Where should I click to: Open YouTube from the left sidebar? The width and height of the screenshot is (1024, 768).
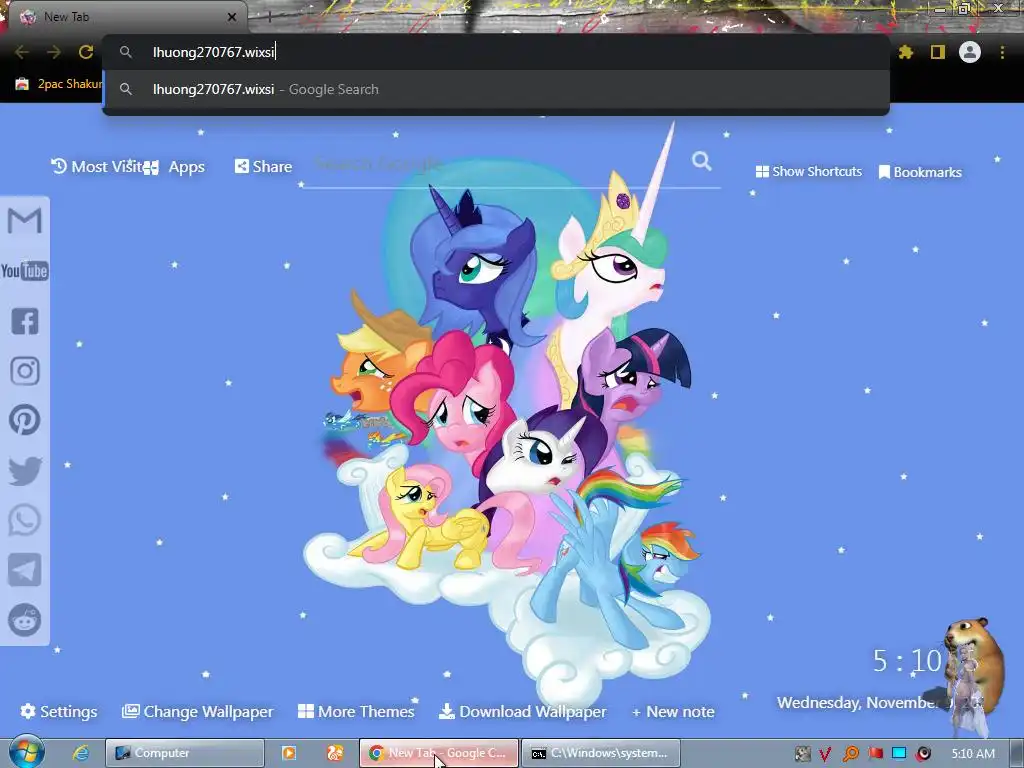(25, 271)
